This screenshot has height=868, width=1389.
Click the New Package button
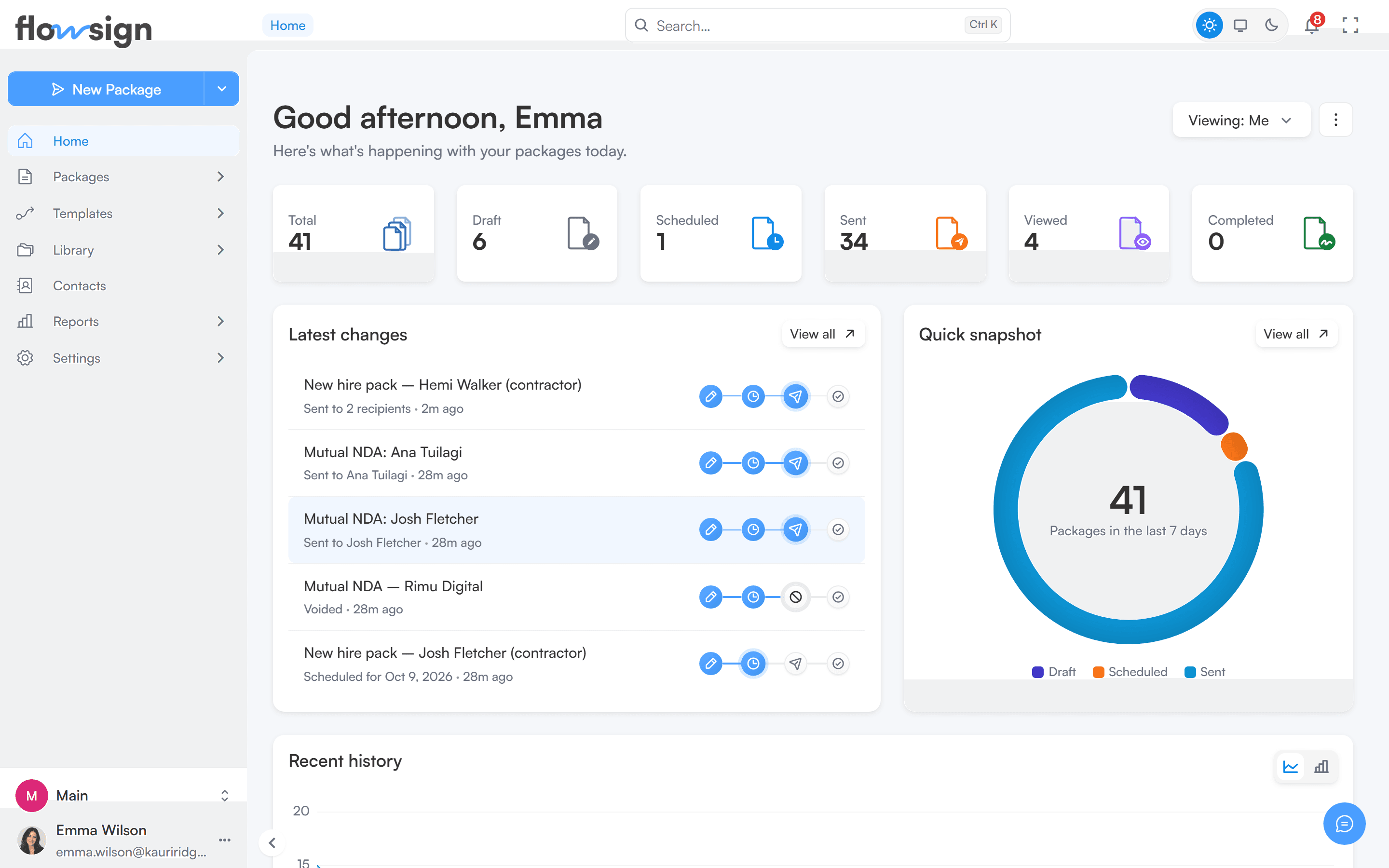tap(106, 89)
